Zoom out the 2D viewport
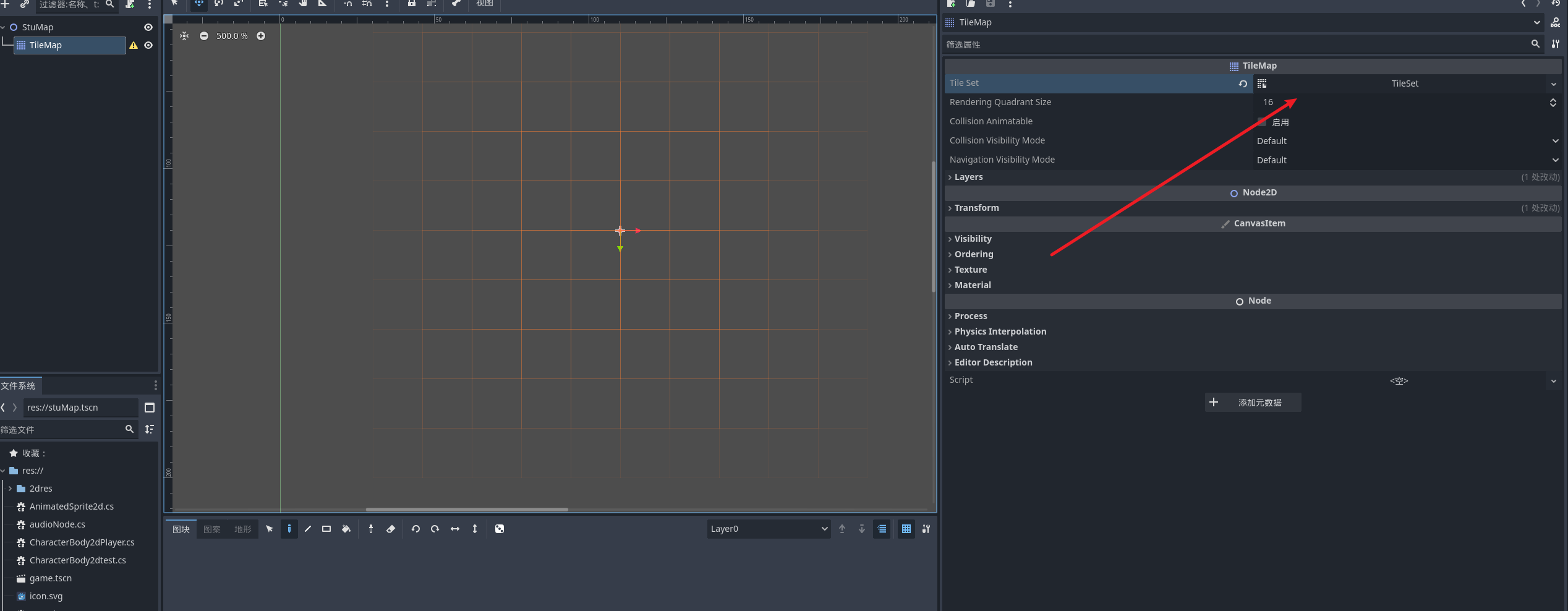 [x=204, y=36]
